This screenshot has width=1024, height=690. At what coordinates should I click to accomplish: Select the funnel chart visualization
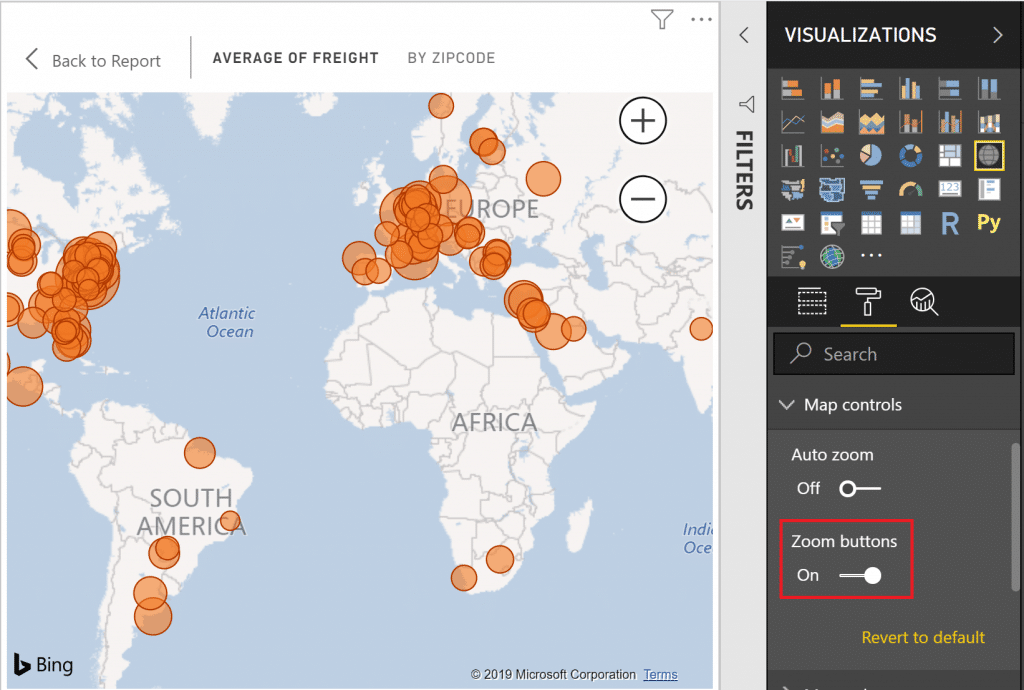tap(870, 189)
